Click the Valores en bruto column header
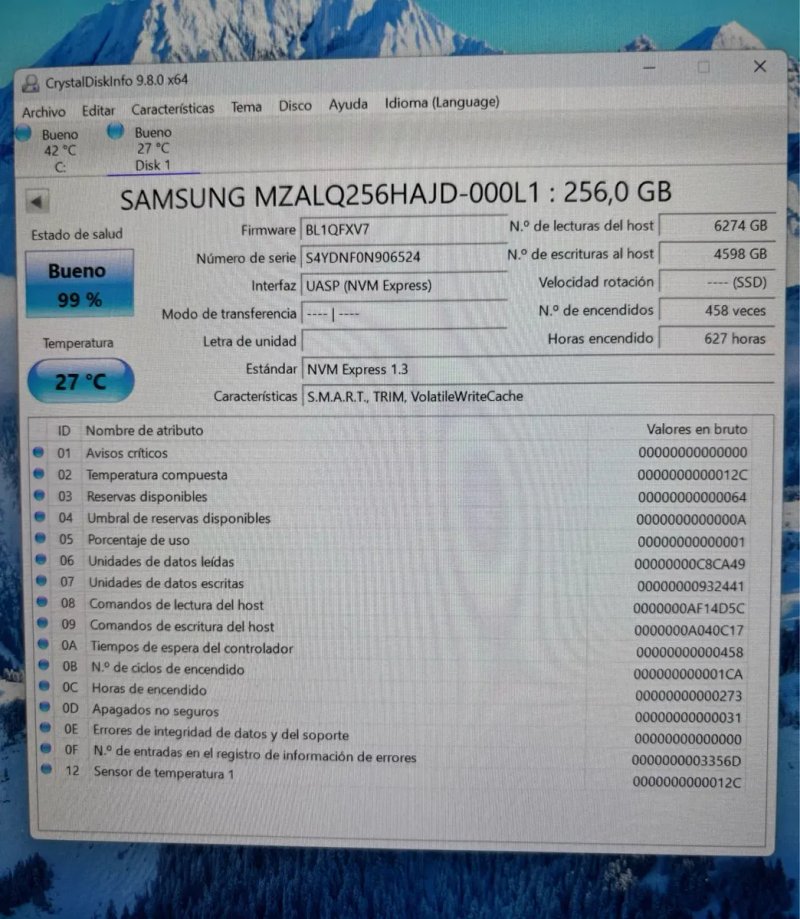This screenshot has width=800, height=919. point(697,429)
